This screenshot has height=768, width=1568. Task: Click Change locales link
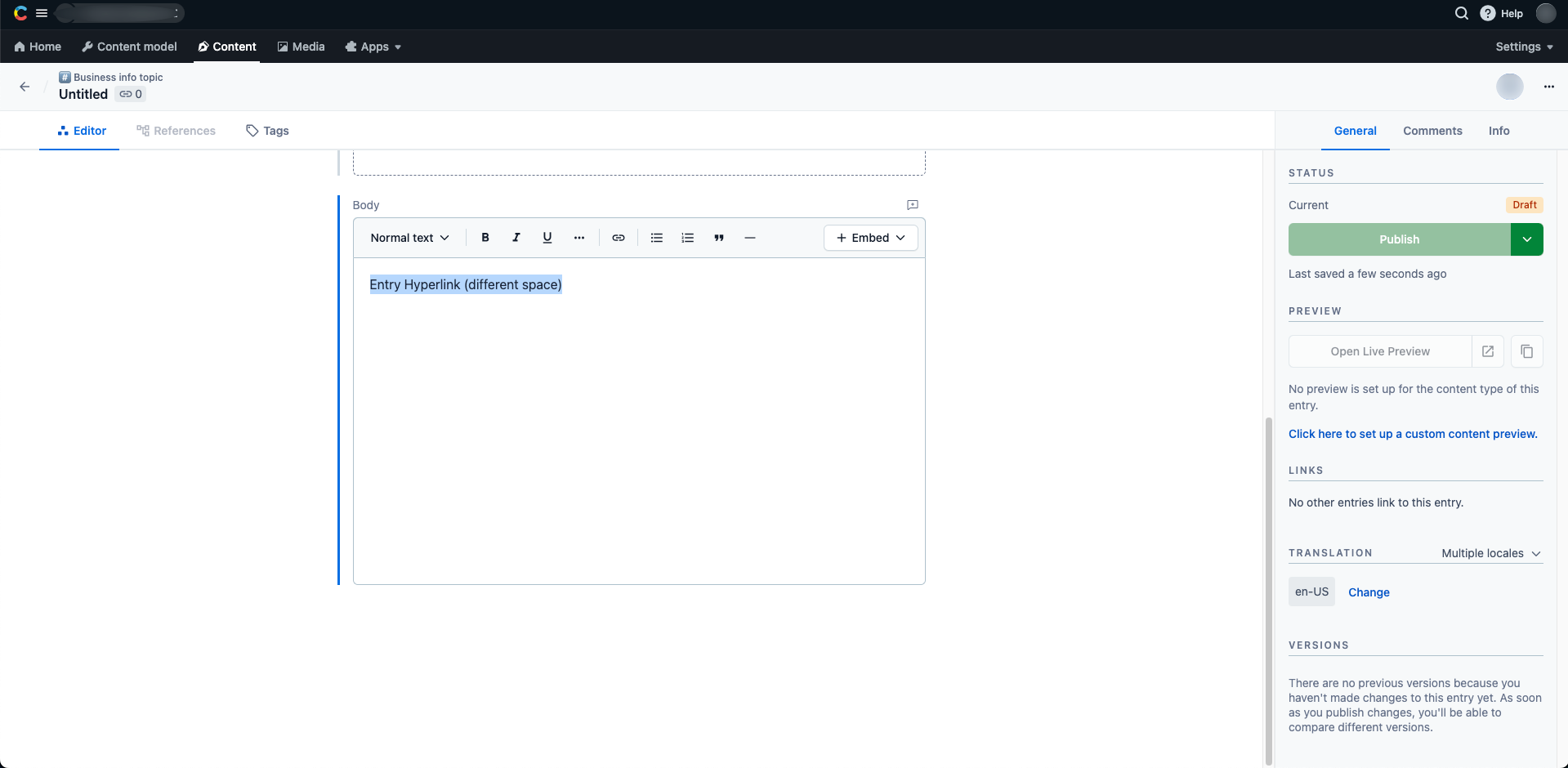[1369, 592]
